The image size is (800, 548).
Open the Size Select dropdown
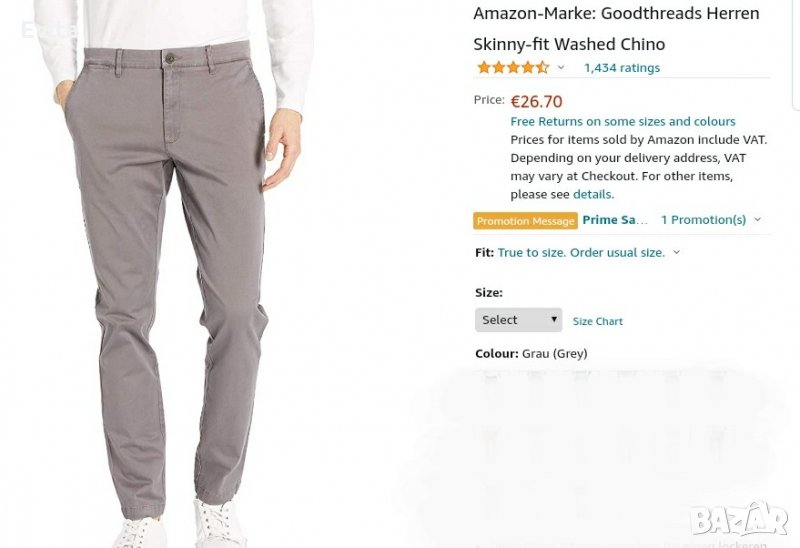518,320
